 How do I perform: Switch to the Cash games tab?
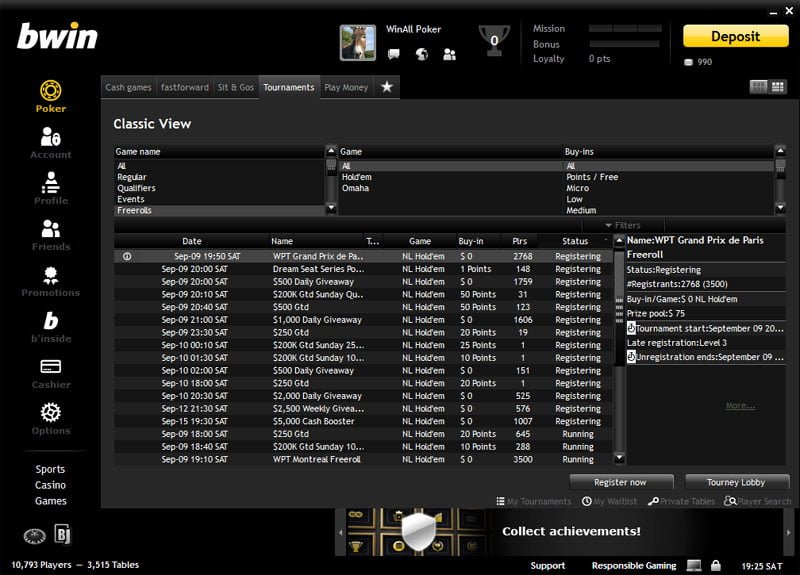pos(129,87)
